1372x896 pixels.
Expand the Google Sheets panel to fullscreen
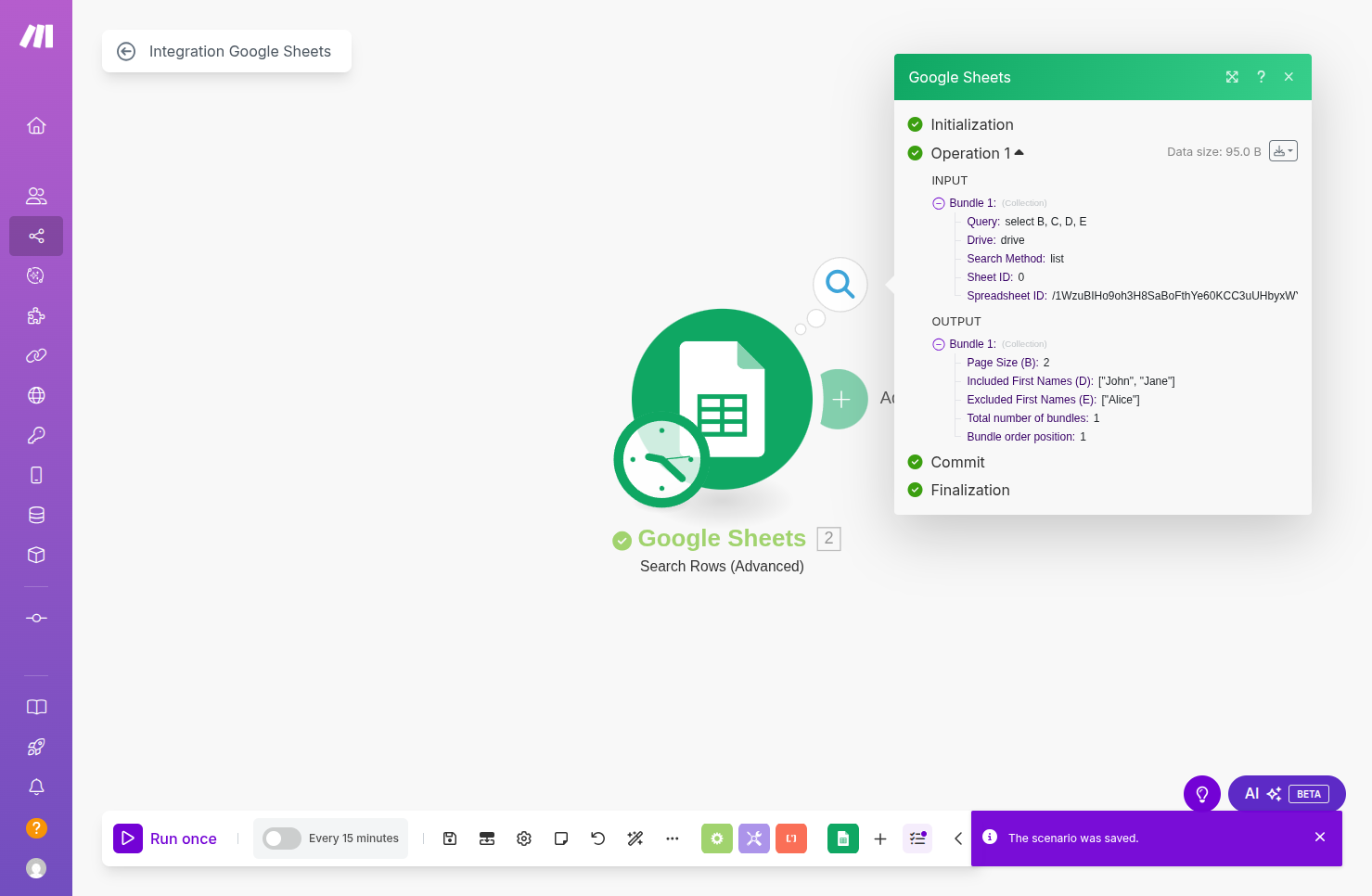(x=1232, y=77)
